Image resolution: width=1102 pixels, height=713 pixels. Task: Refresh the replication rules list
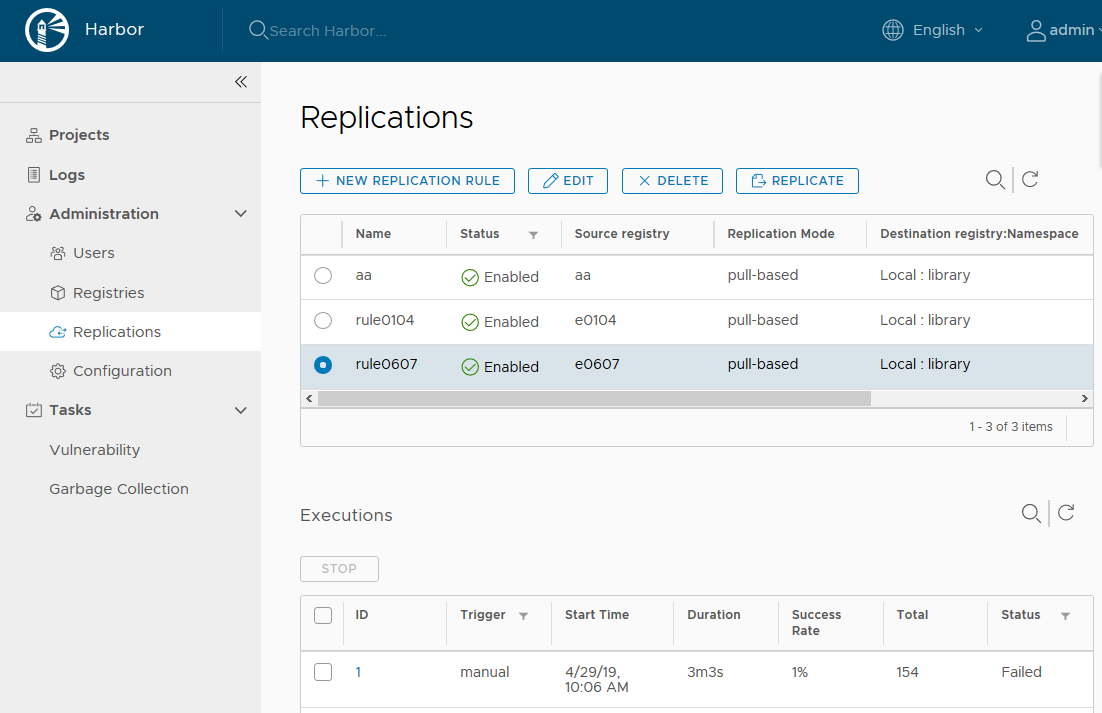point(1030,180)
